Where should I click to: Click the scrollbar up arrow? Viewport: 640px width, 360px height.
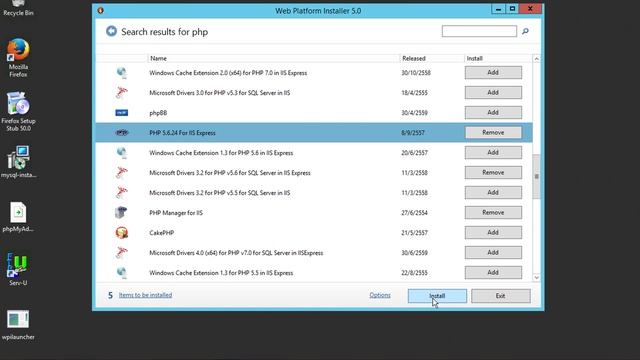pyautogui.click(x=537, y=59)
